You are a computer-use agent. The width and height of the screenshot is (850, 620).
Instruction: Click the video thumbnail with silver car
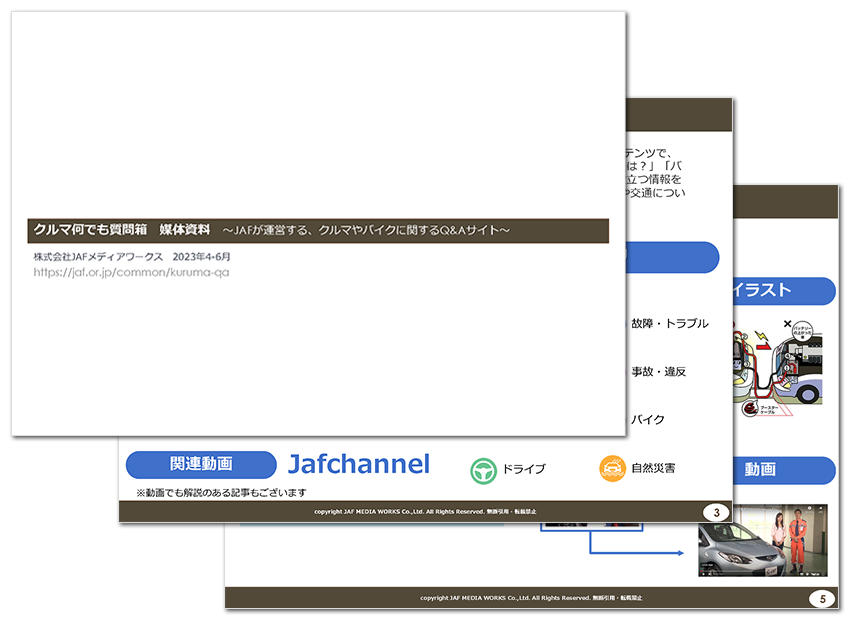[763, 540]
